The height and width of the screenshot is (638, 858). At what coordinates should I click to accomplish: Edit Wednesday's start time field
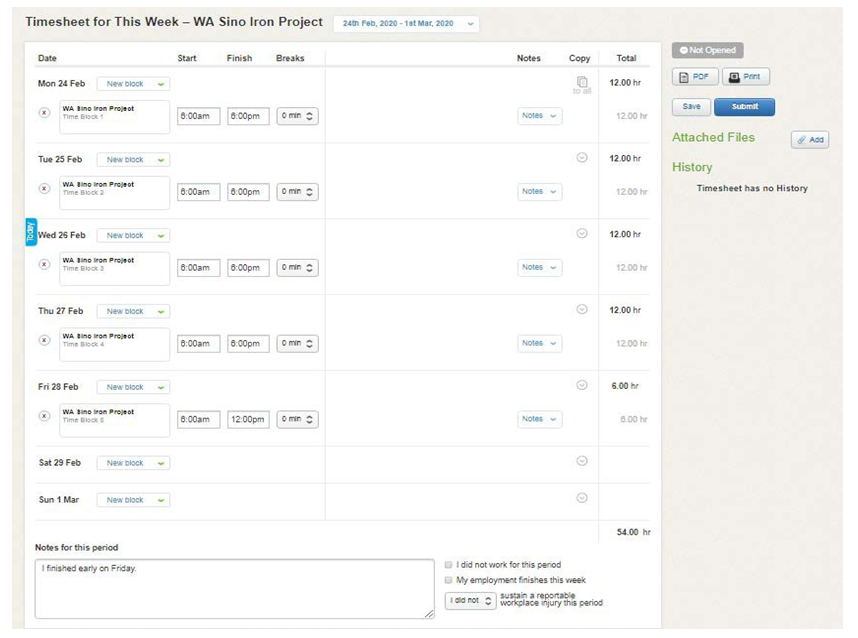(199, 268)
